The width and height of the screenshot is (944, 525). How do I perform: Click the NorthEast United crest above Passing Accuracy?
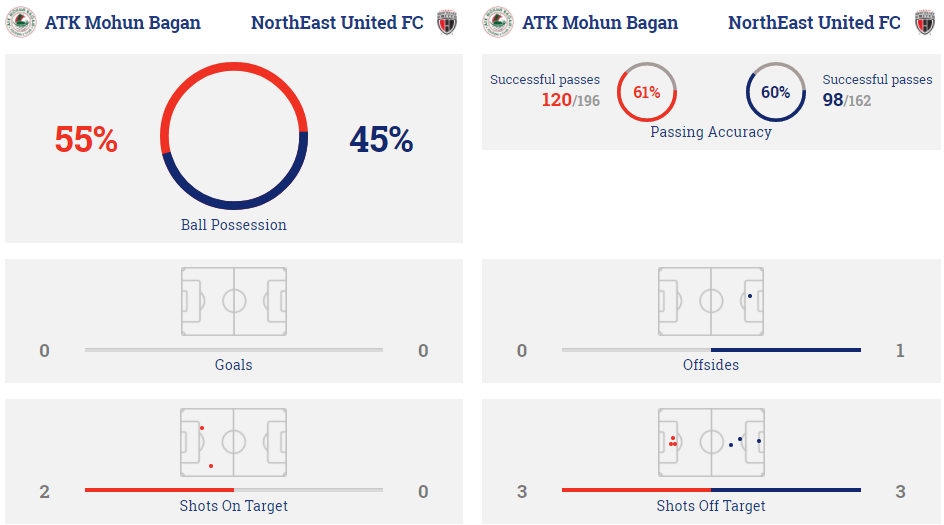pyautogui.click(x=924, y=22)
